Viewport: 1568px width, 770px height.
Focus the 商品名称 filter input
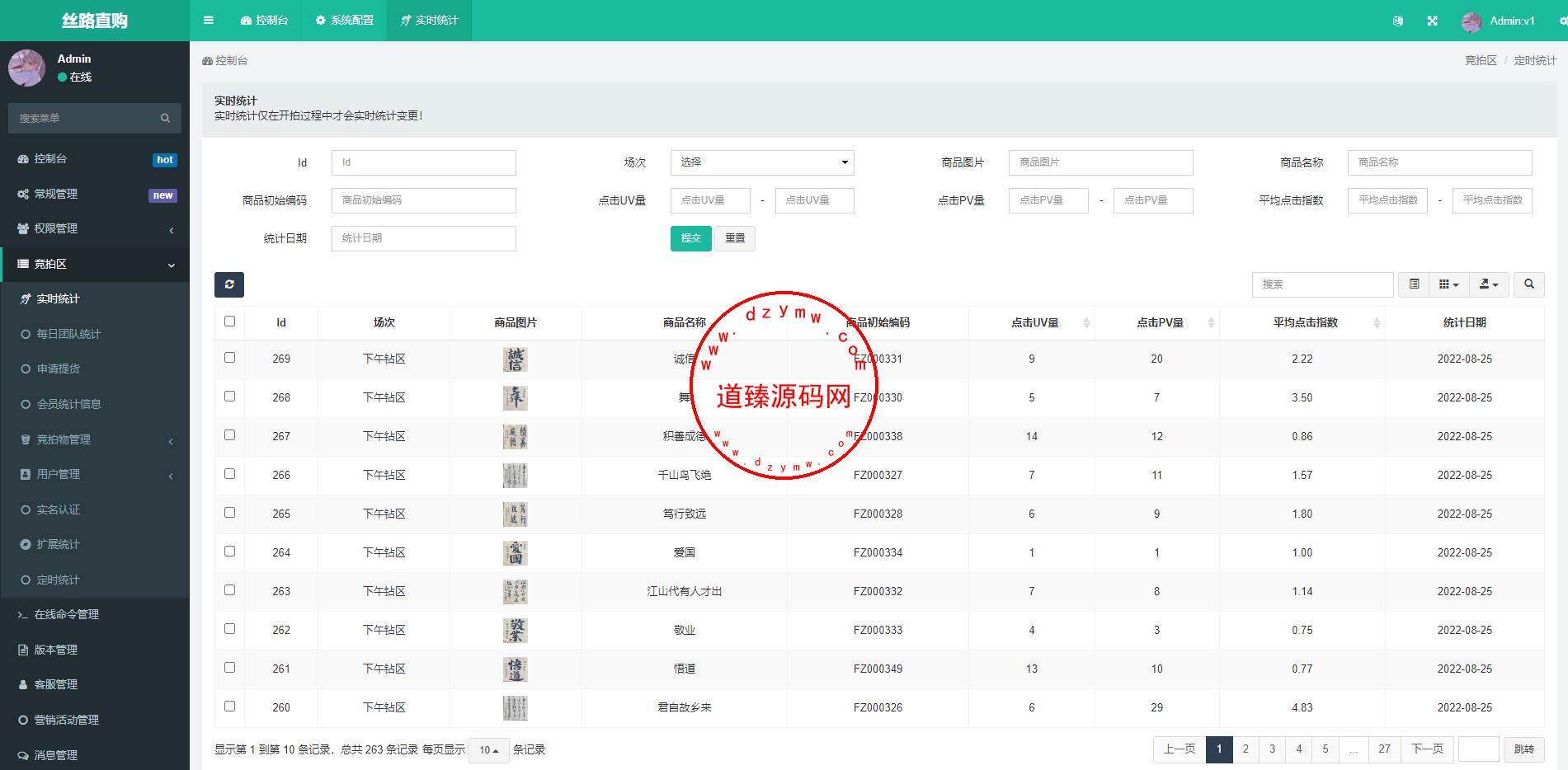coord(1439,162)
